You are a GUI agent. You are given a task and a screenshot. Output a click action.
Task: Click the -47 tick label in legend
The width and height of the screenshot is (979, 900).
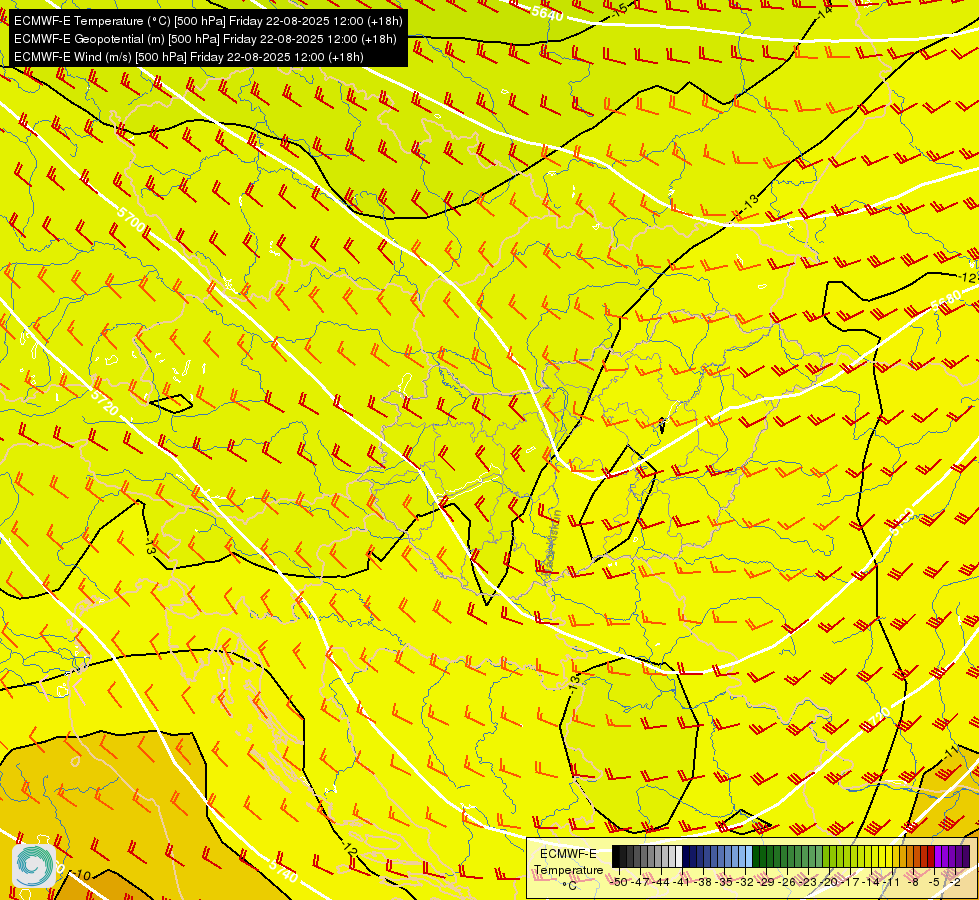[x=640, y=882]
